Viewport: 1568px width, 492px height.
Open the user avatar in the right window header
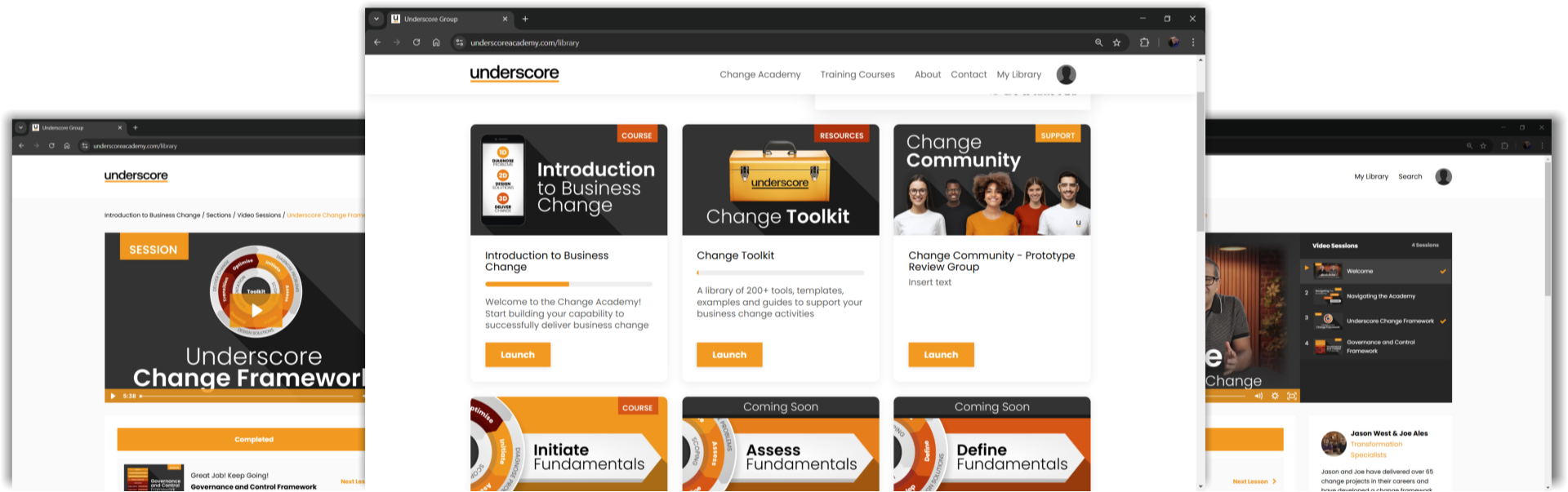1443,177
